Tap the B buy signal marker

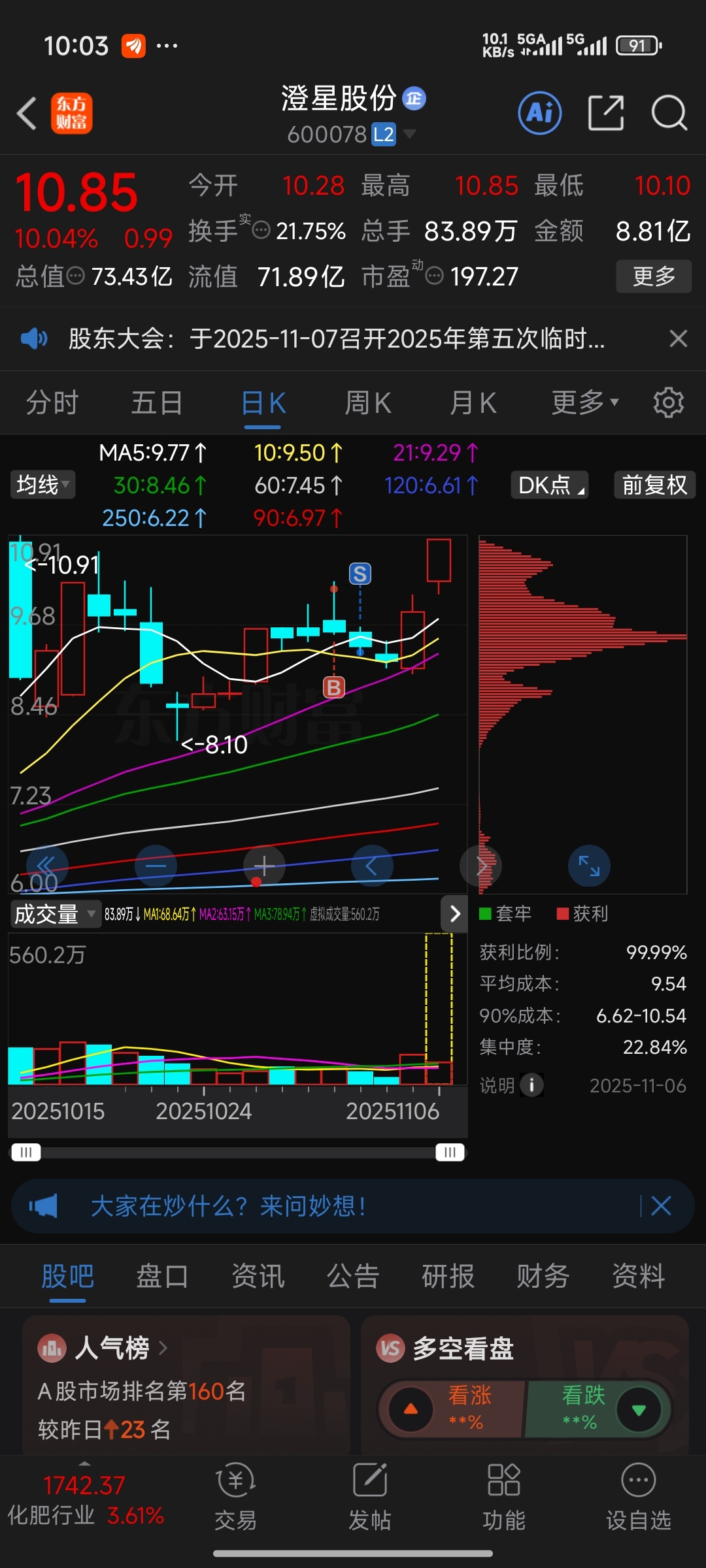pos(334,687)
